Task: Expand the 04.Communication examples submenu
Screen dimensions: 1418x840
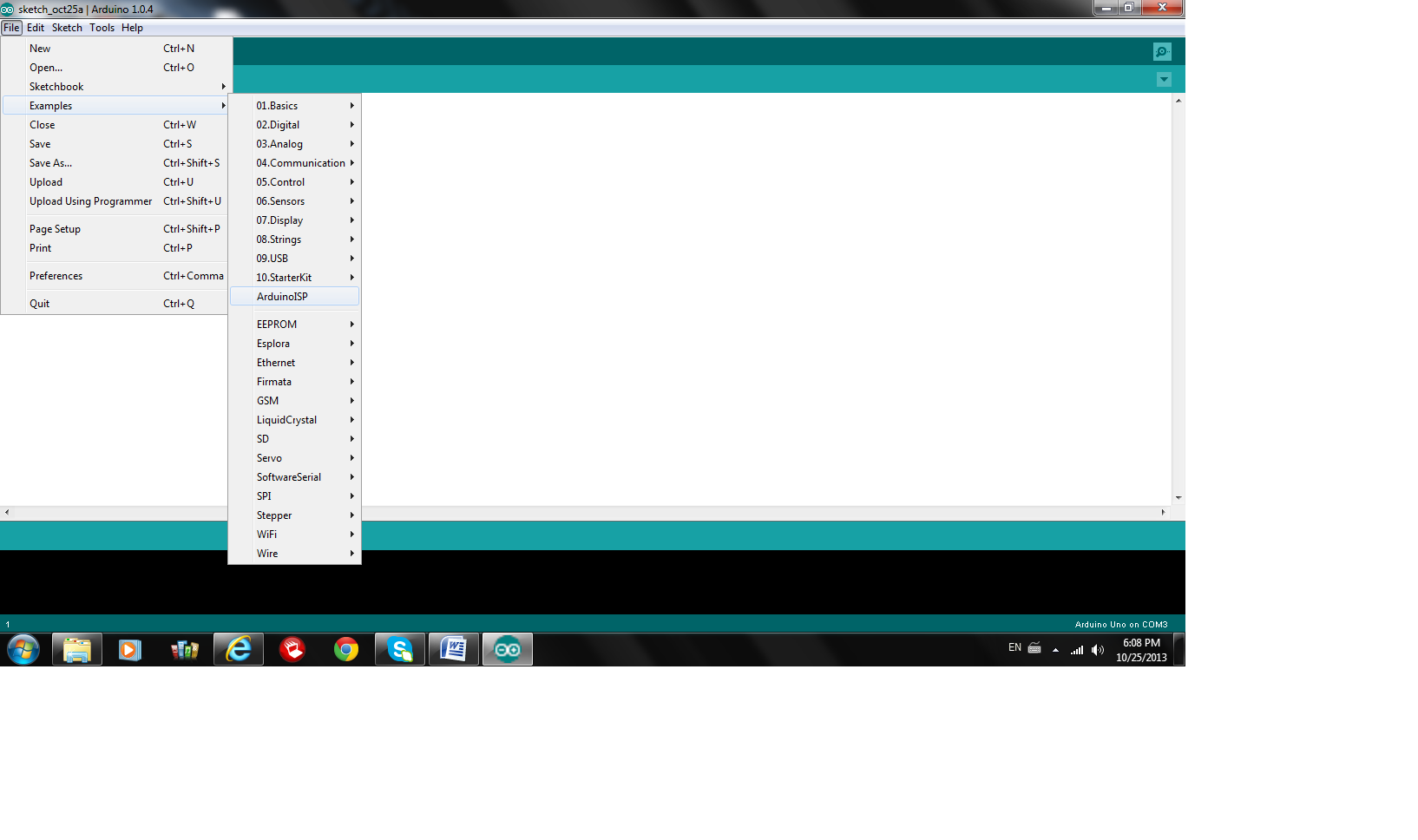Action: point(303,162)
